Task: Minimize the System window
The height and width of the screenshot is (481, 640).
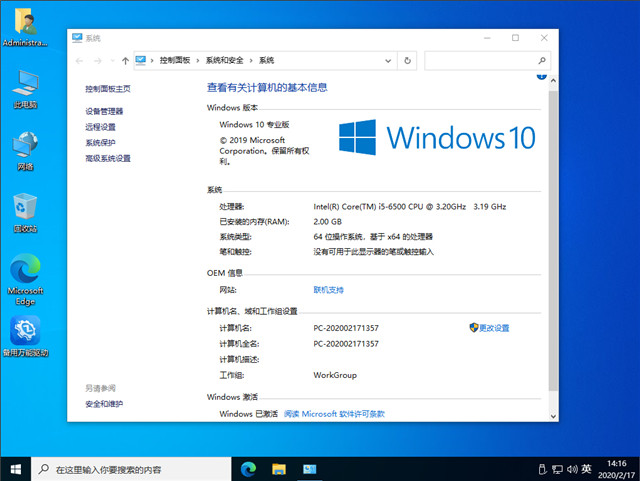Action: point(487,38)
